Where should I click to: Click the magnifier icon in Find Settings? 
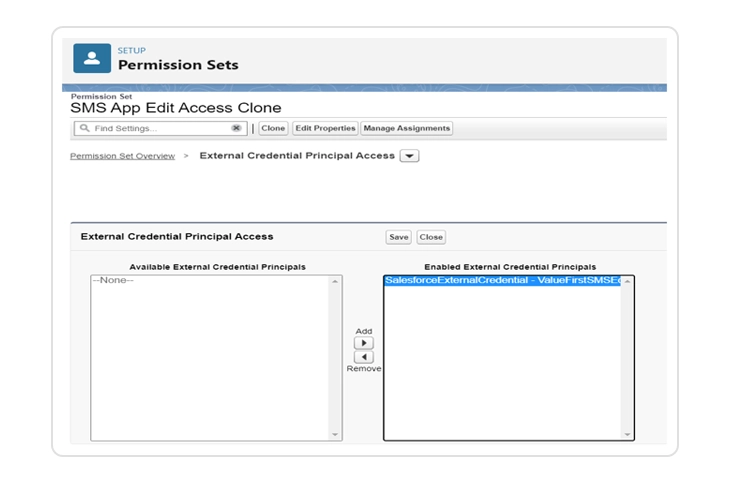click(85, 129)
